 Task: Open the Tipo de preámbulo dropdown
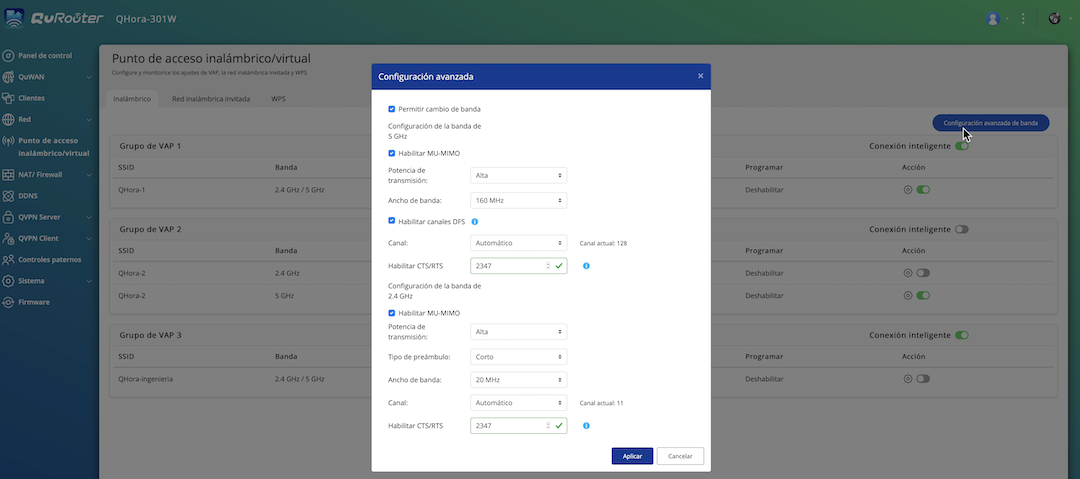518,356
